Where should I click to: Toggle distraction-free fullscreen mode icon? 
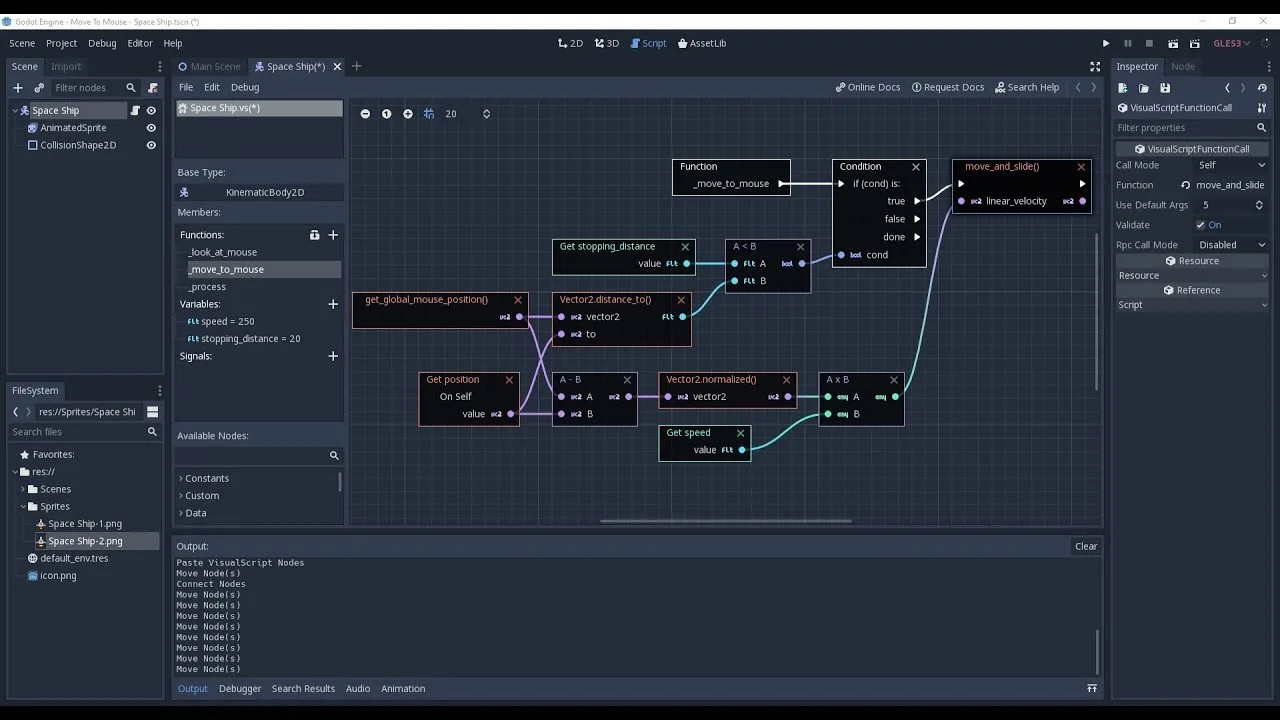point(1095,67)
